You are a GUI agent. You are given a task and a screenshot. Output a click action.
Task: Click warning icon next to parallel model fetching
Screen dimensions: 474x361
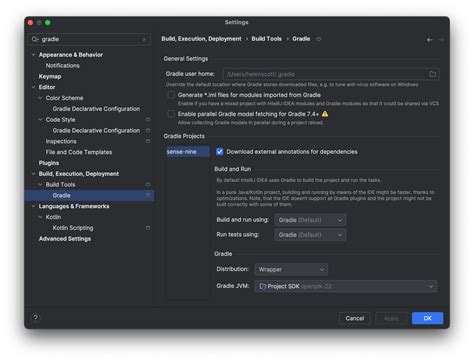(325, 114)
